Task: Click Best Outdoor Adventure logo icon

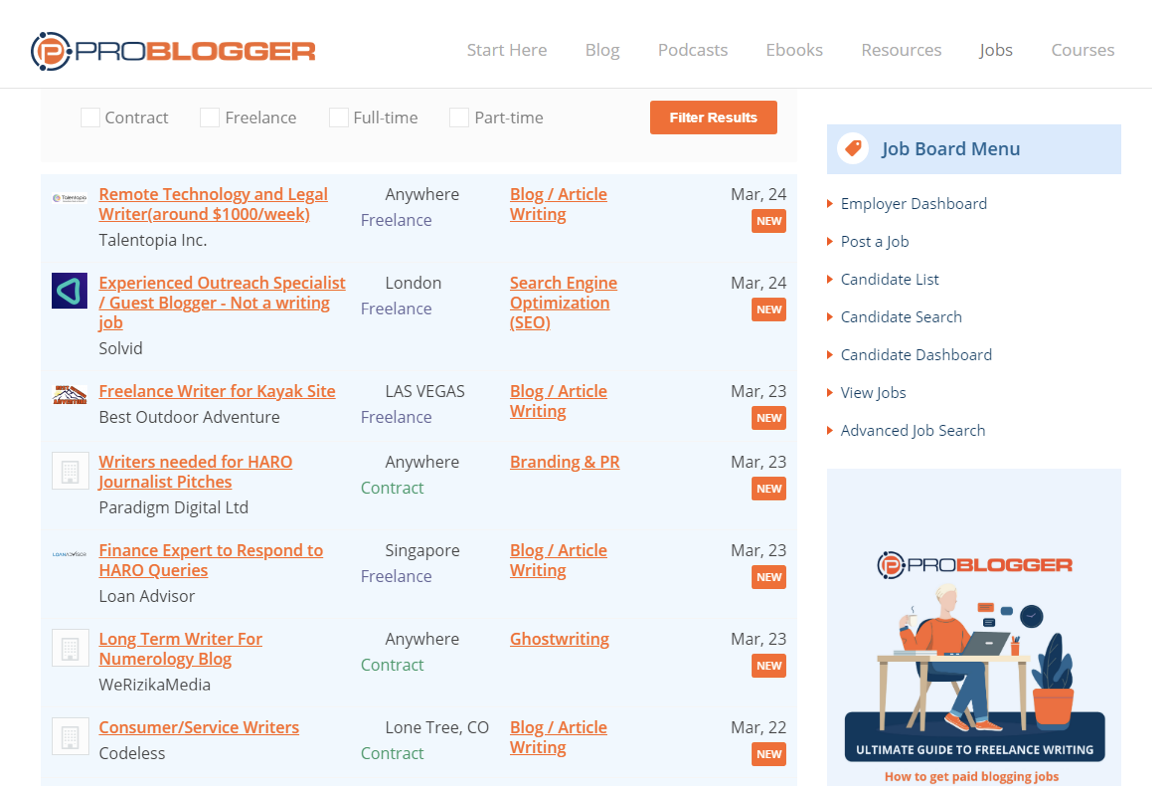Action: (70, 394)
